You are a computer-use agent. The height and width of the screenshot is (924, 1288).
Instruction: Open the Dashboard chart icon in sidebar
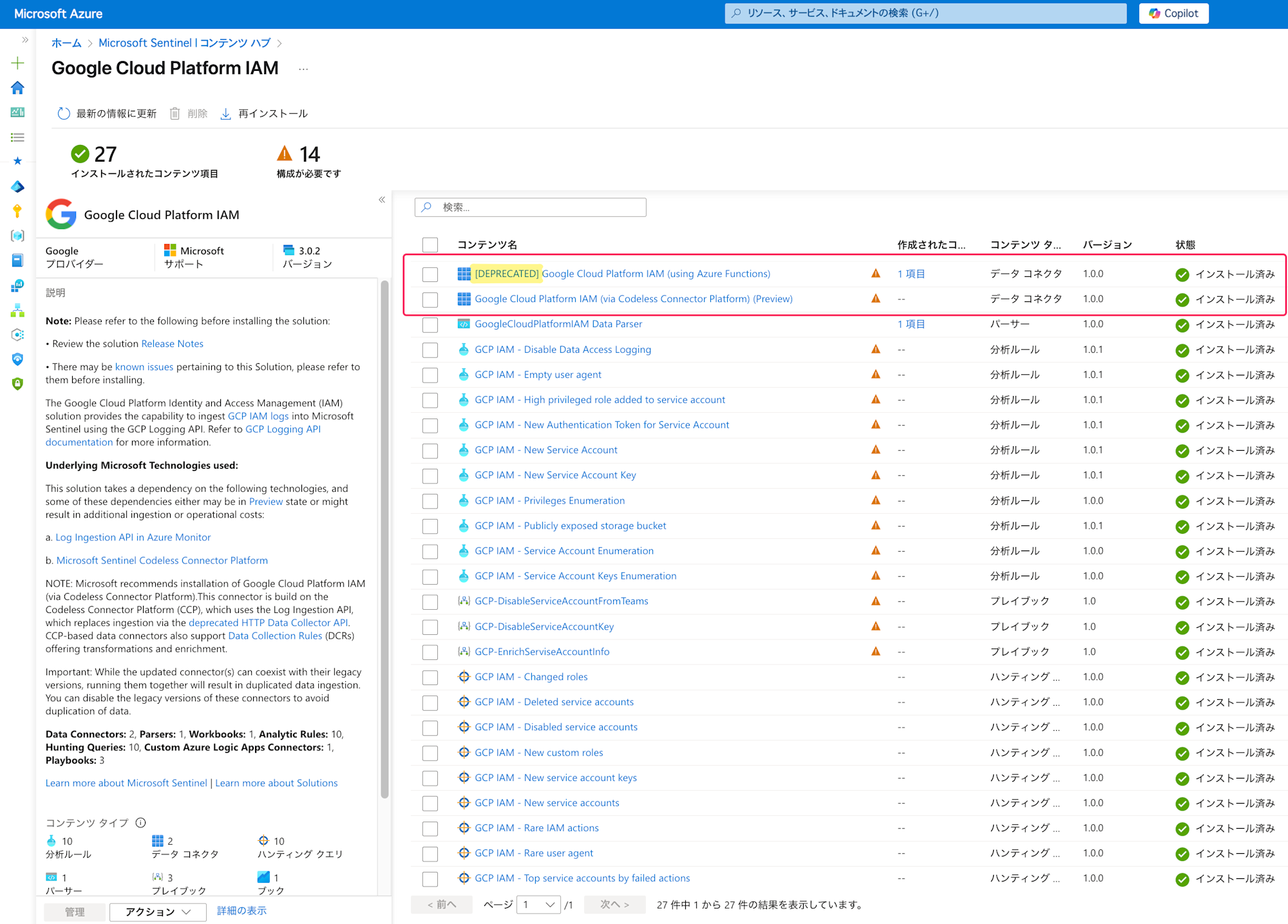(x=17, y=112)
